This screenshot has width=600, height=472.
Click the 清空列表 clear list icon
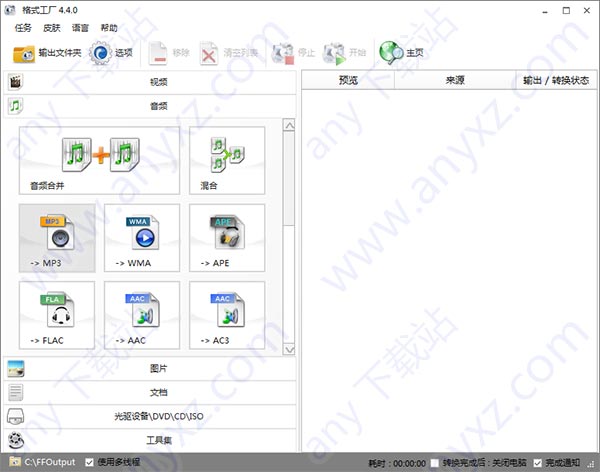[x=209, y=53]
